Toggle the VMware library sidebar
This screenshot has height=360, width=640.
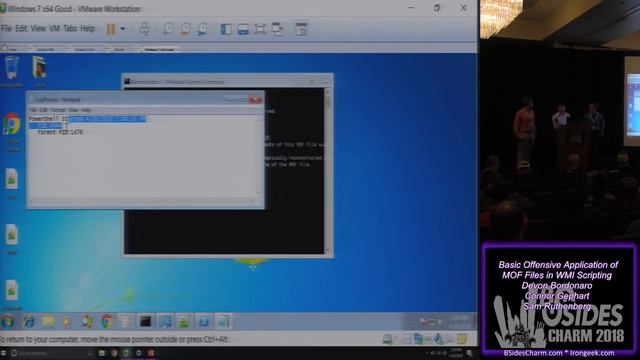pyautogui.click(x=226, y=29)
